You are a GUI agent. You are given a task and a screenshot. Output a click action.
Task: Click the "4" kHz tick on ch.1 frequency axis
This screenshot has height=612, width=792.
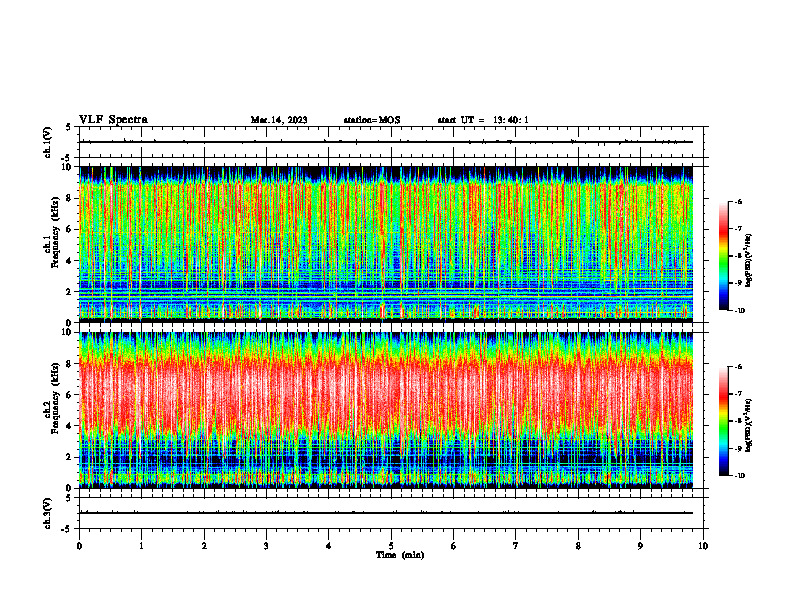(x=70, y=261)
